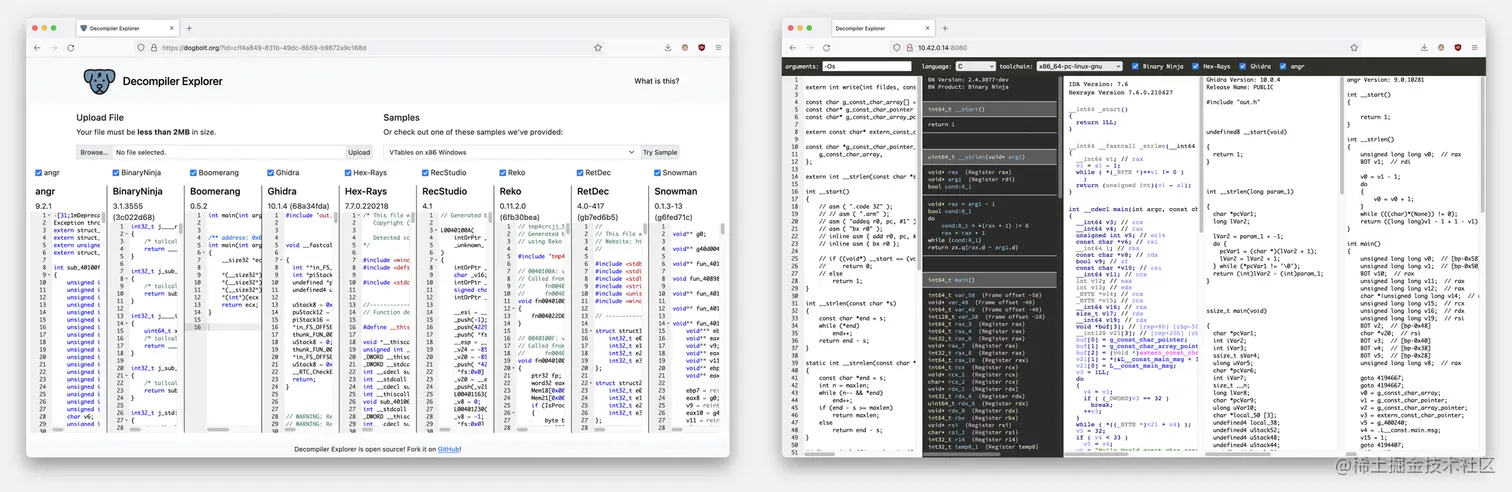Toggle the Hex-Rays checkbox on dogbolt.org
The height and width of the screenshot is (492, 1512).
[x=347, y=173]
